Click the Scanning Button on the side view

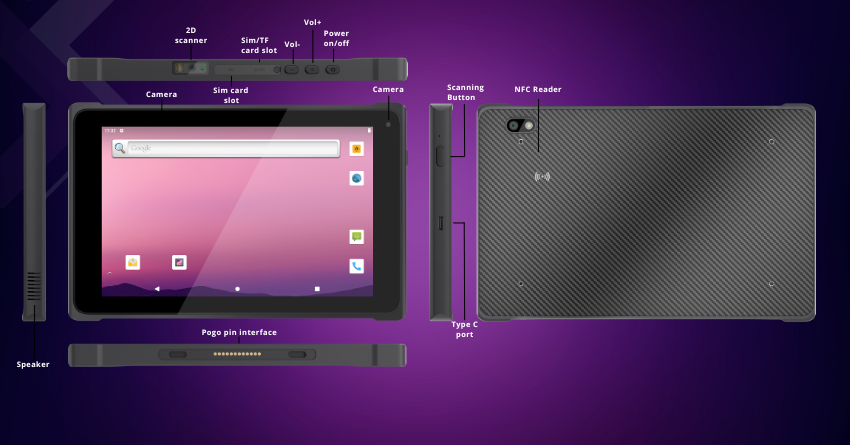coord(438,156)
